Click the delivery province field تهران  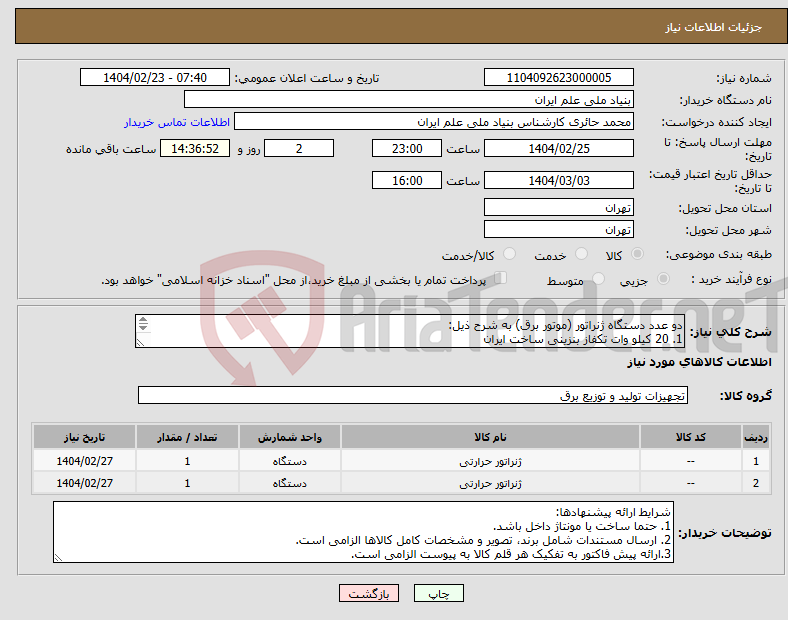tap(558, 208)
